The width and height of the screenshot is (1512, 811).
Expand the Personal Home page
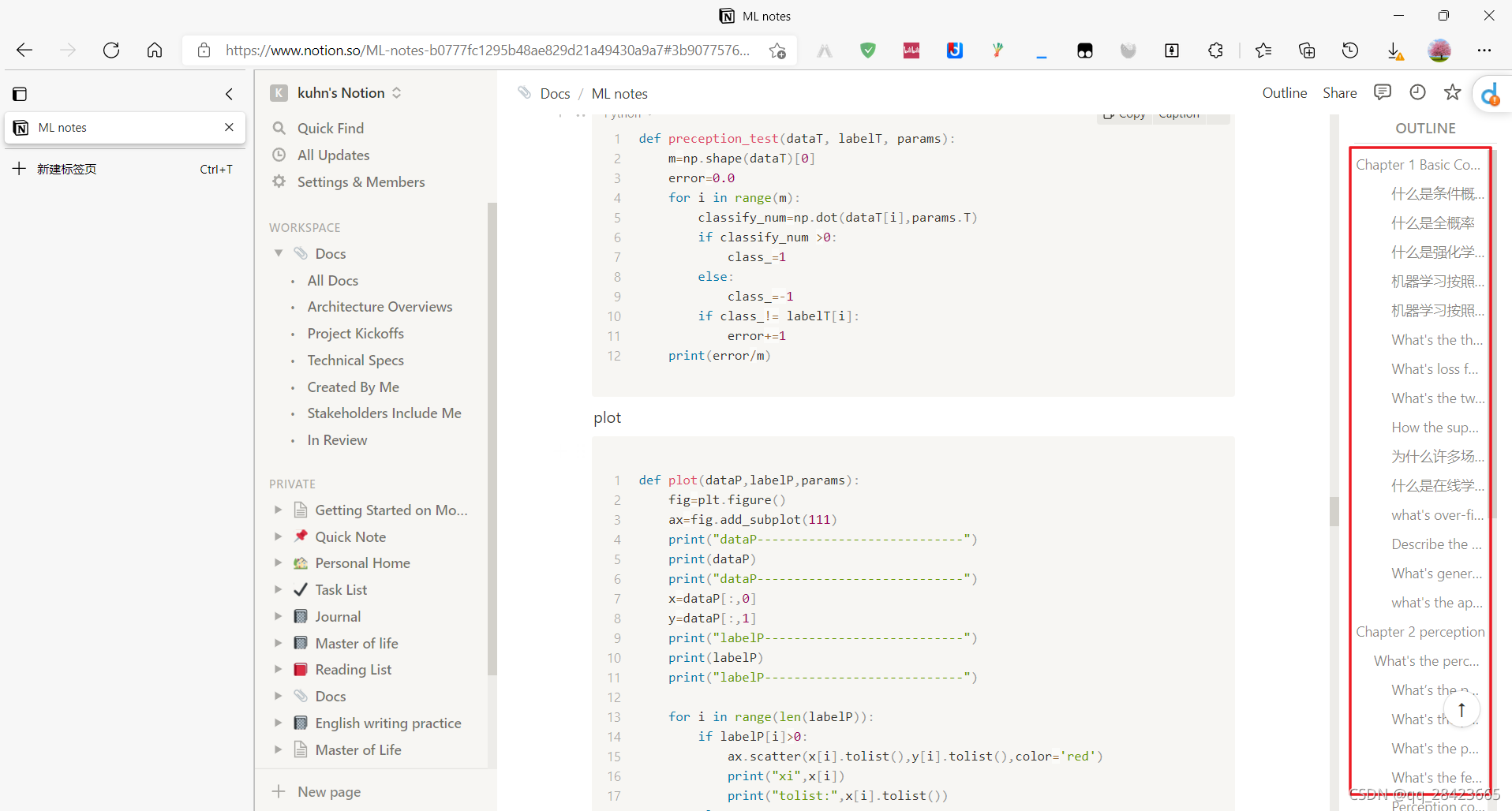[x=278, y=562]
